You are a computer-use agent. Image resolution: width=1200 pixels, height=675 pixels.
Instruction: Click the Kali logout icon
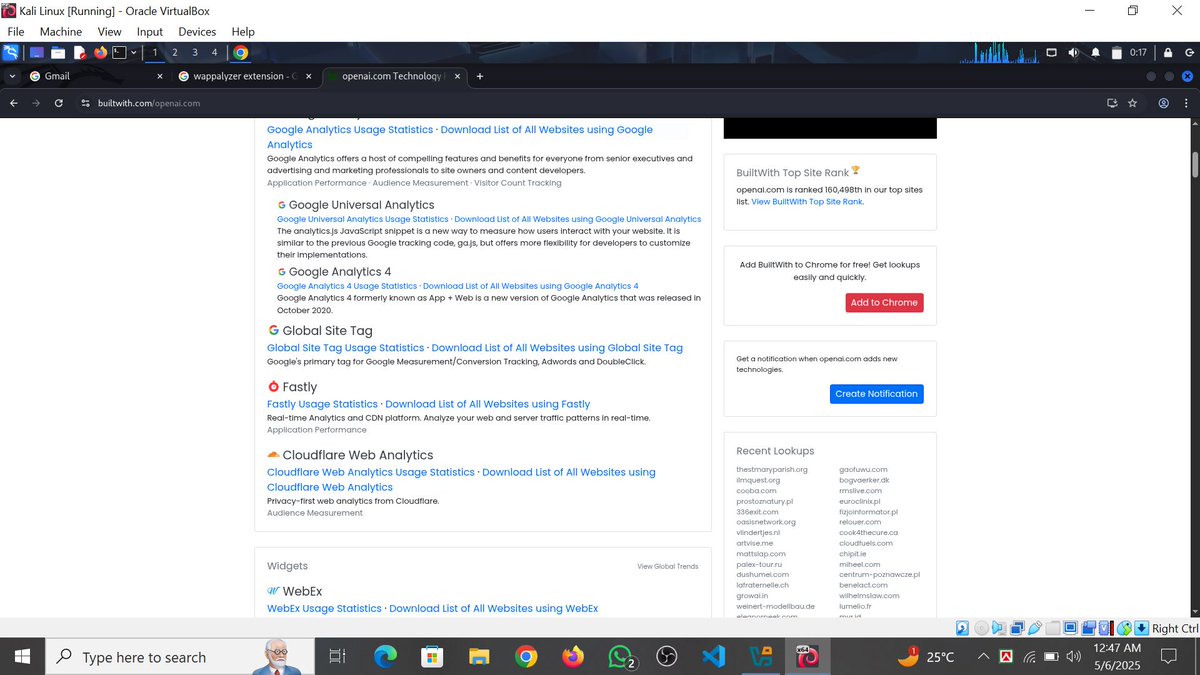pos(1188,52)
